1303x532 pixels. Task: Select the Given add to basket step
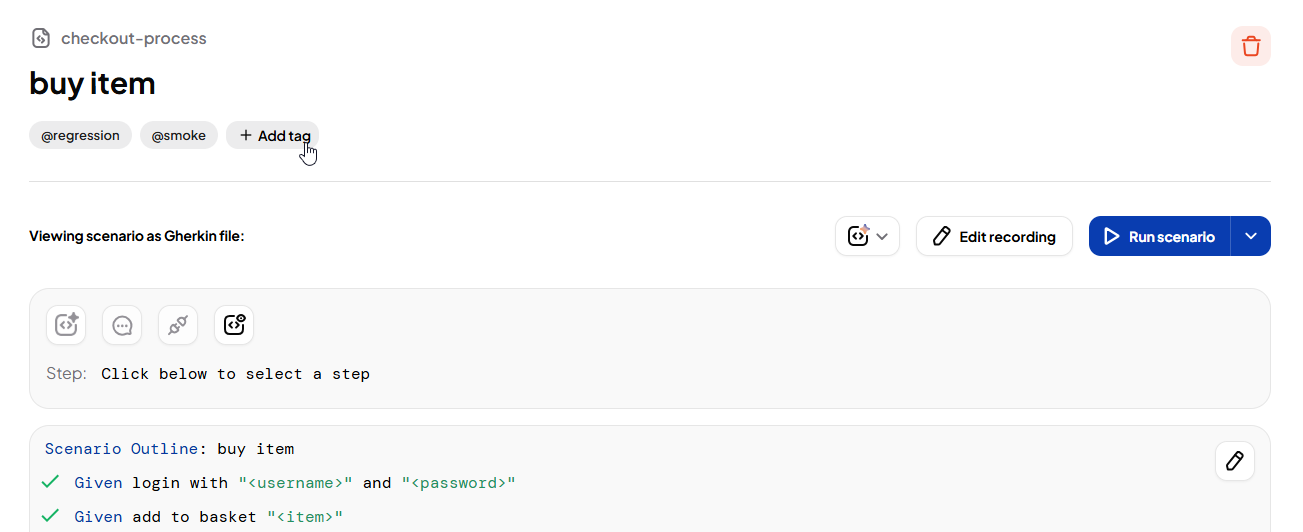coord(208,517)
